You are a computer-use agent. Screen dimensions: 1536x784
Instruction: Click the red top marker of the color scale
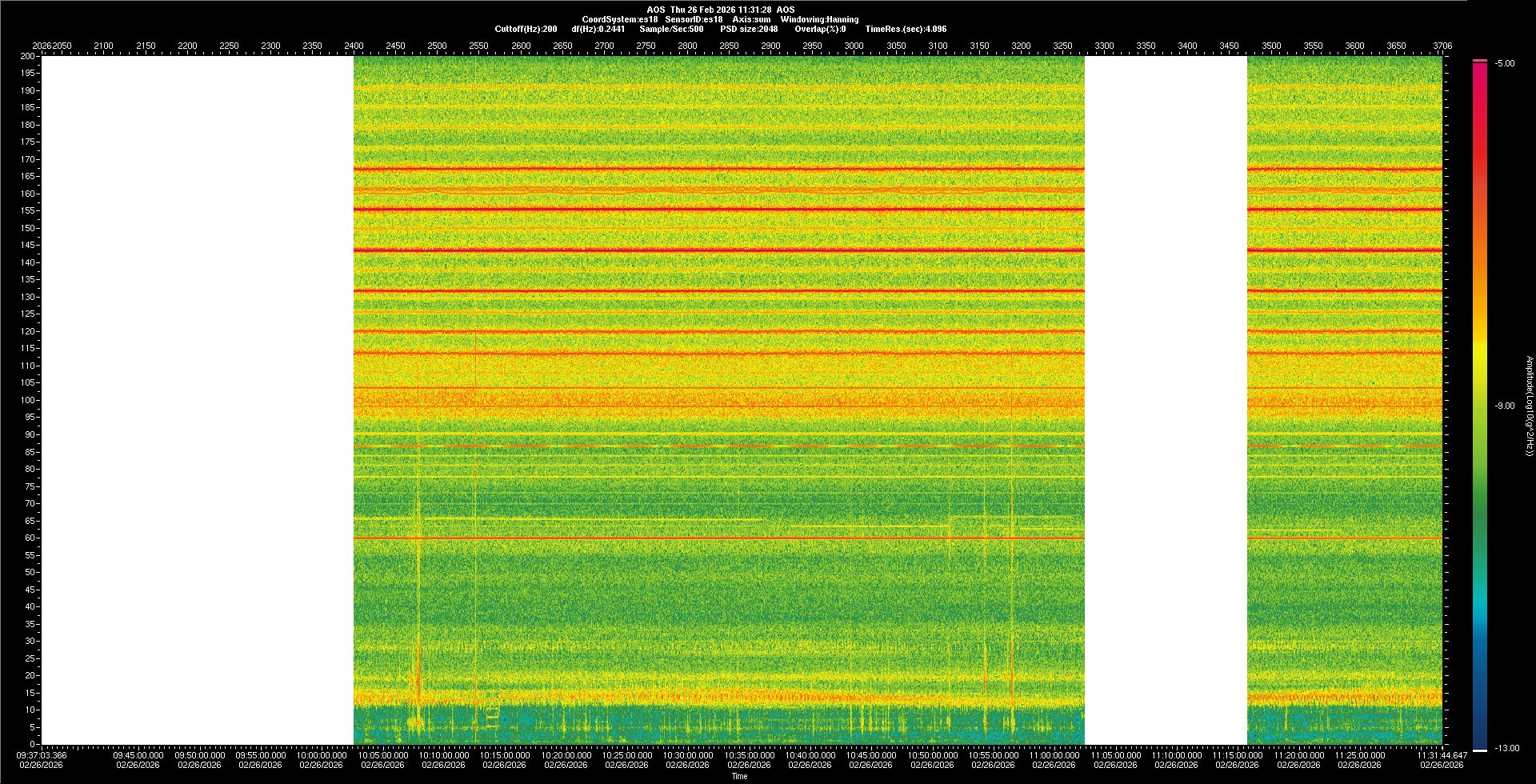(x=1480, y=61)
